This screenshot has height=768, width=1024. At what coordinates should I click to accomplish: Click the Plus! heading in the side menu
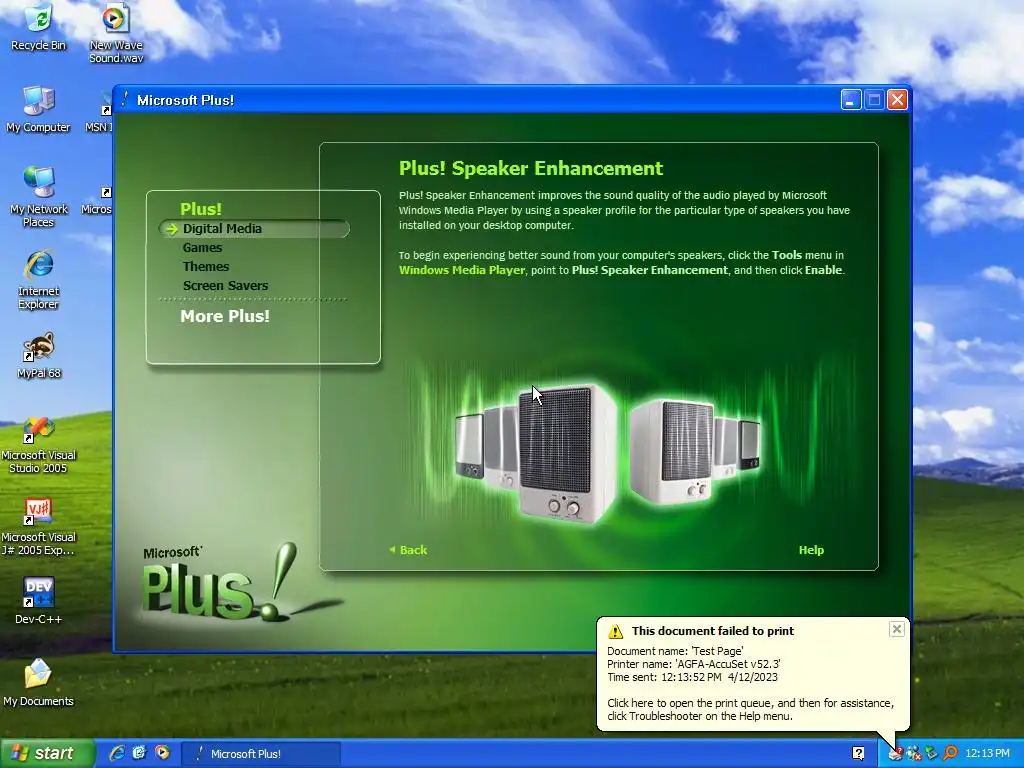pos(200,209)
